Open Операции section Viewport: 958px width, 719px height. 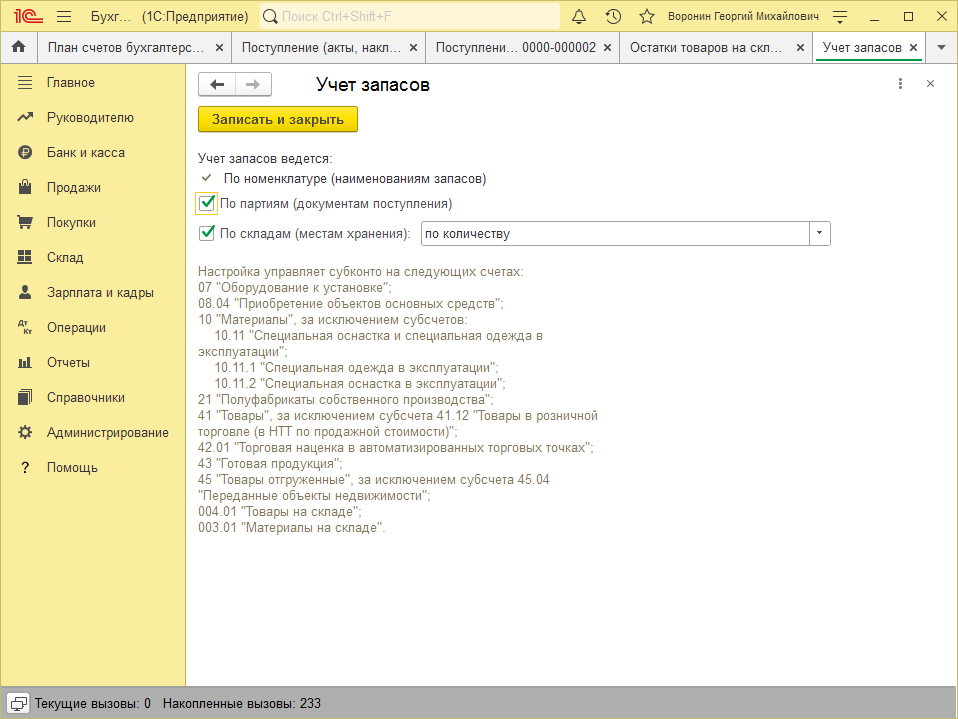point(76,327)
